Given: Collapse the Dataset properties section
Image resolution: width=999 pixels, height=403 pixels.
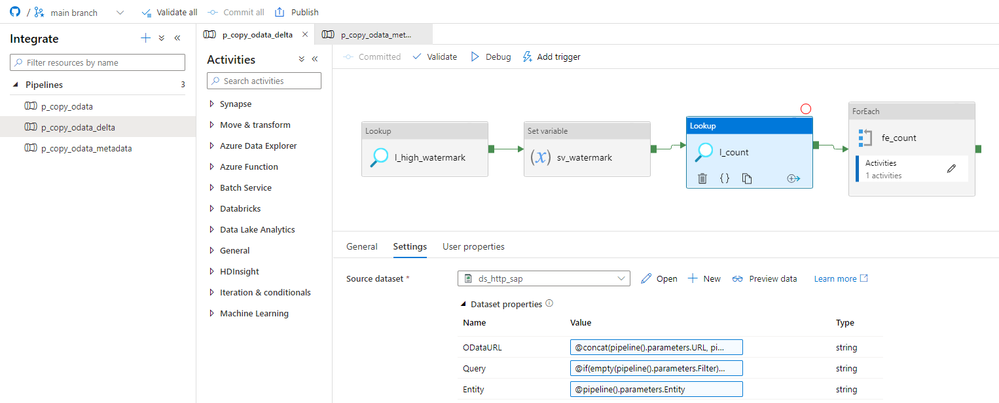Looking at the screenshot, I should (x=462, y=304).
